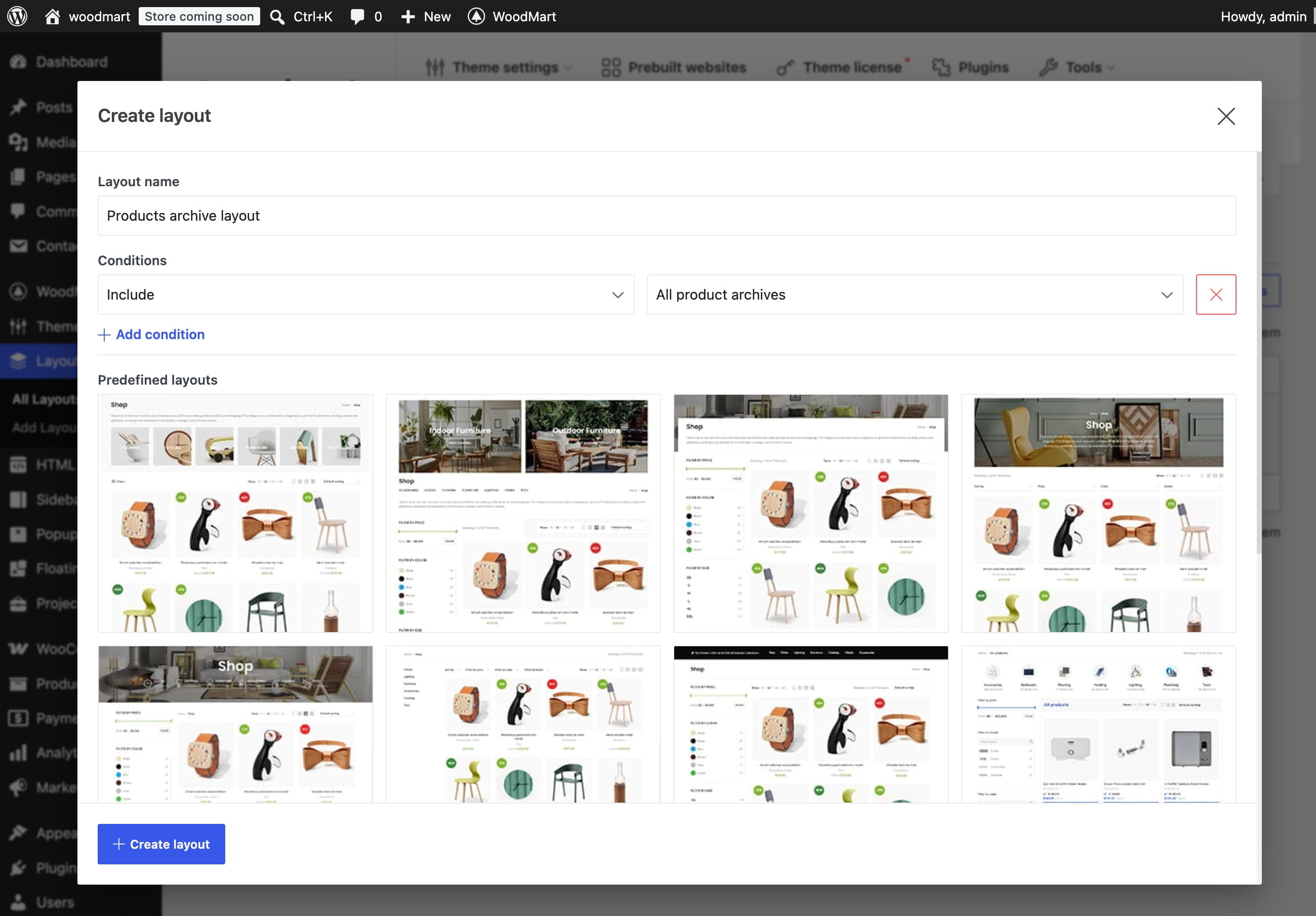Click the Products icon in sidebar
The height and width of the screenshot is (916, 1316).
(18, 683)
